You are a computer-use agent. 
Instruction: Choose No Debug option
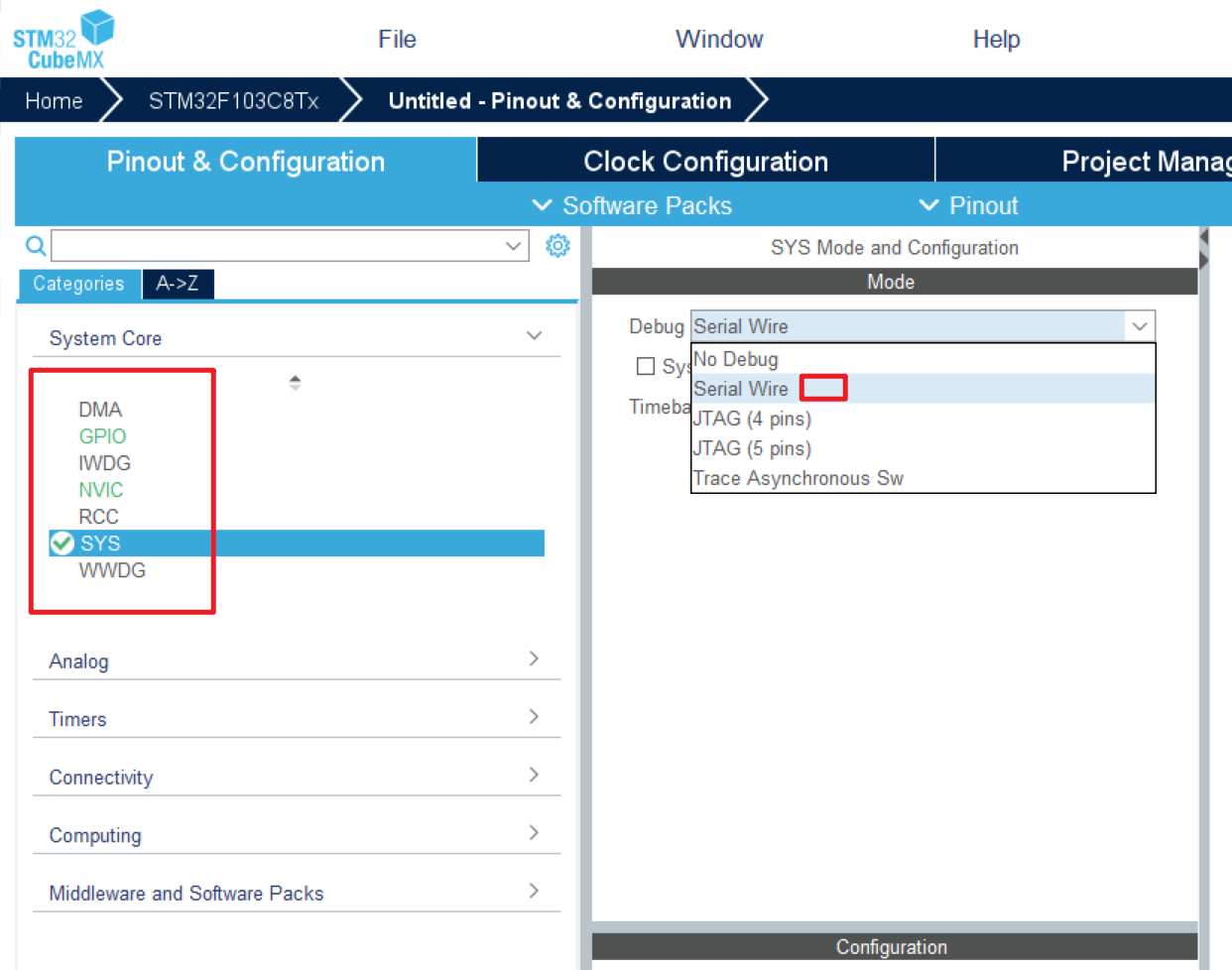point(923,359)
